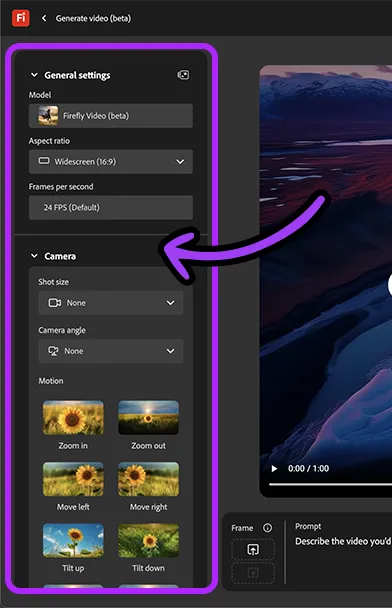Click the Frame info icon
The width and height of the screenshot is (392, 608).
click(x=268, y=528)
